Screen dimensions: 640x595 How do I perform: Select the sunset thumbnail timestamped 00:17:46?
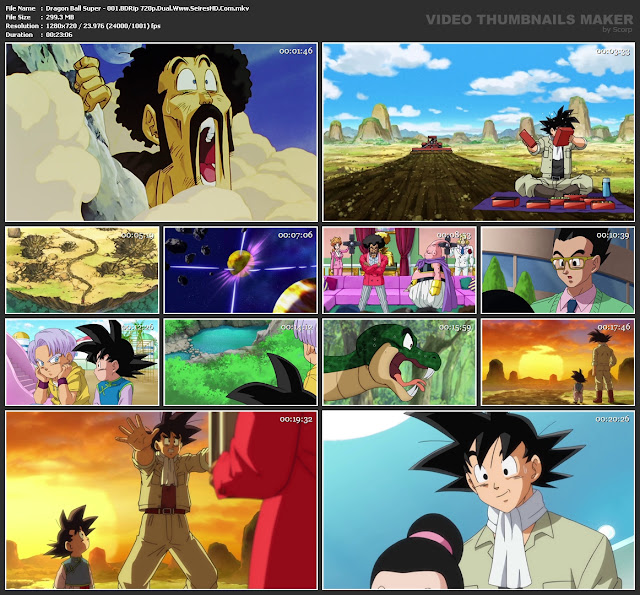(558, 362)
